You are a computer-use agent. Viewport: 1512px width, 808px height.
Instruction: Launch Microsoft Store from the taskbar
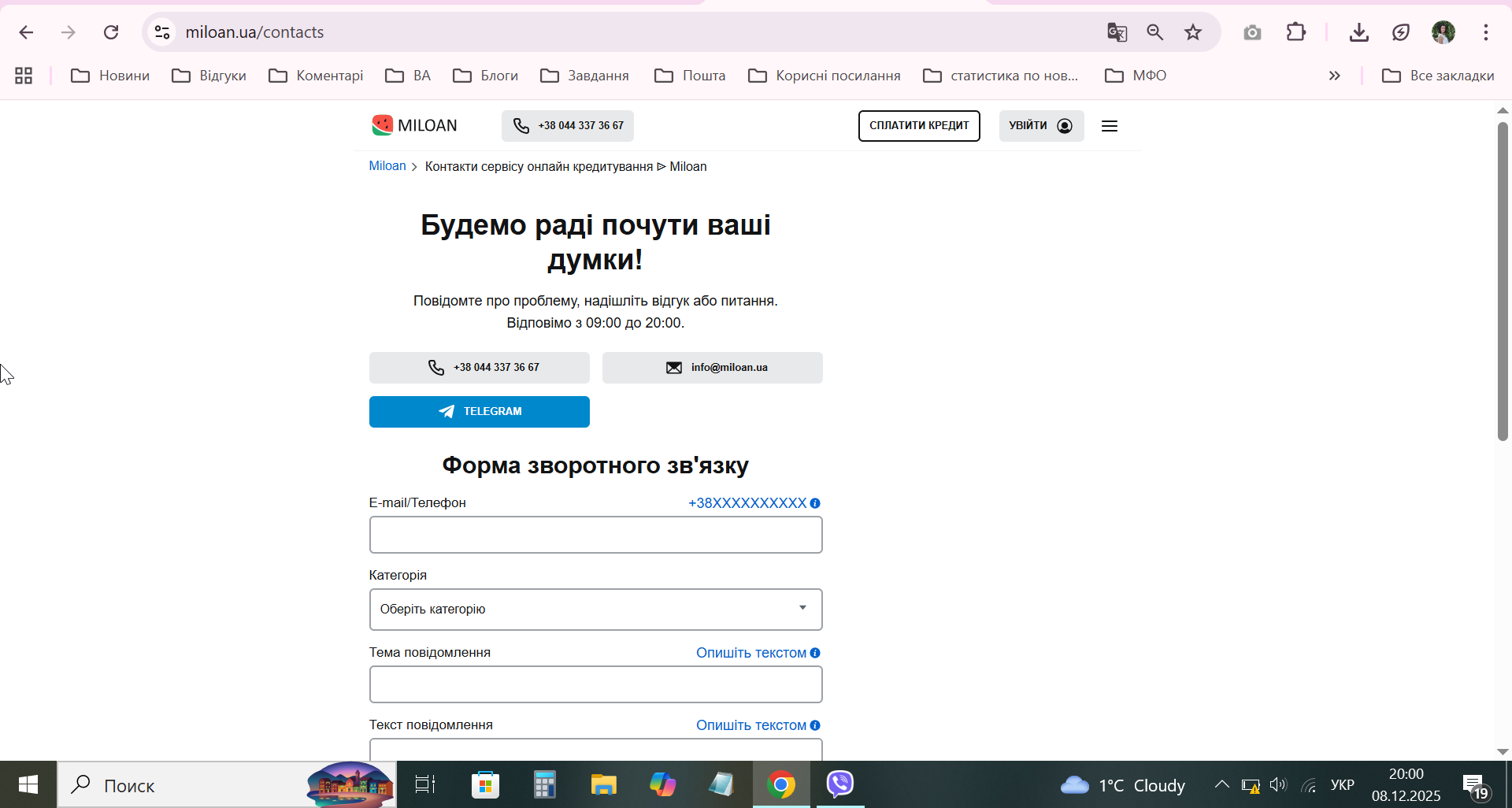485,784
